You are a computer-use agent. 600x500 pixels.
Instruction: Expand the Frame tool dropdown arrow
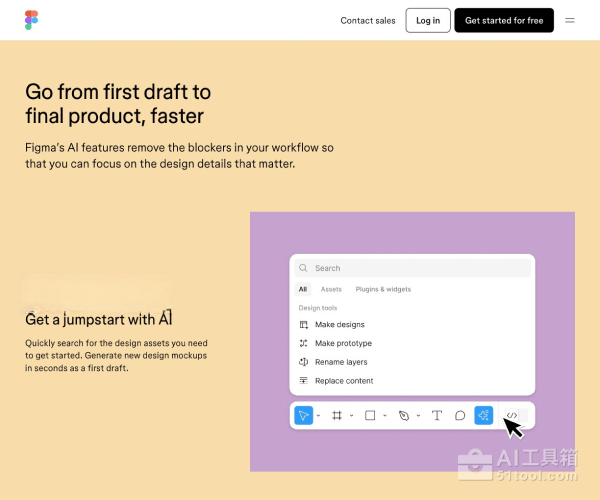(x=352, y=416)
